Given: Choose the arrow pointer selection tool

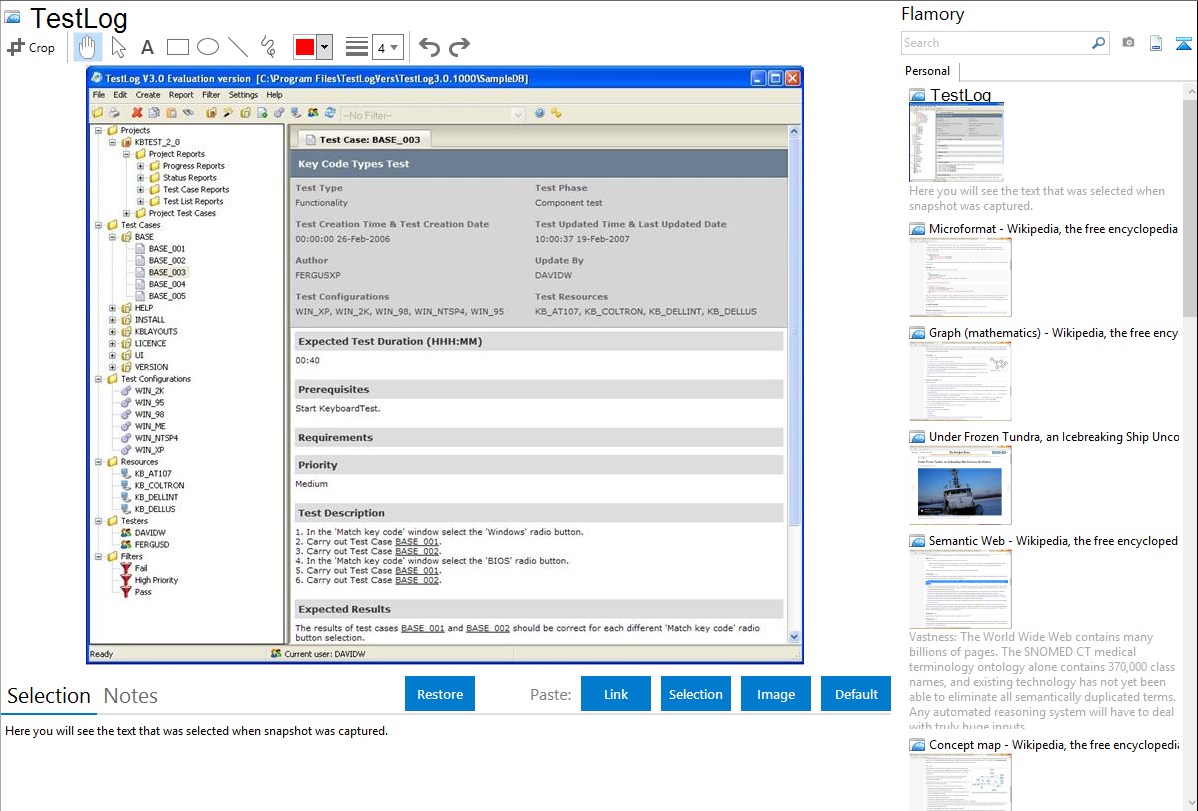Looking at the screenshot, I should point(118,47).
